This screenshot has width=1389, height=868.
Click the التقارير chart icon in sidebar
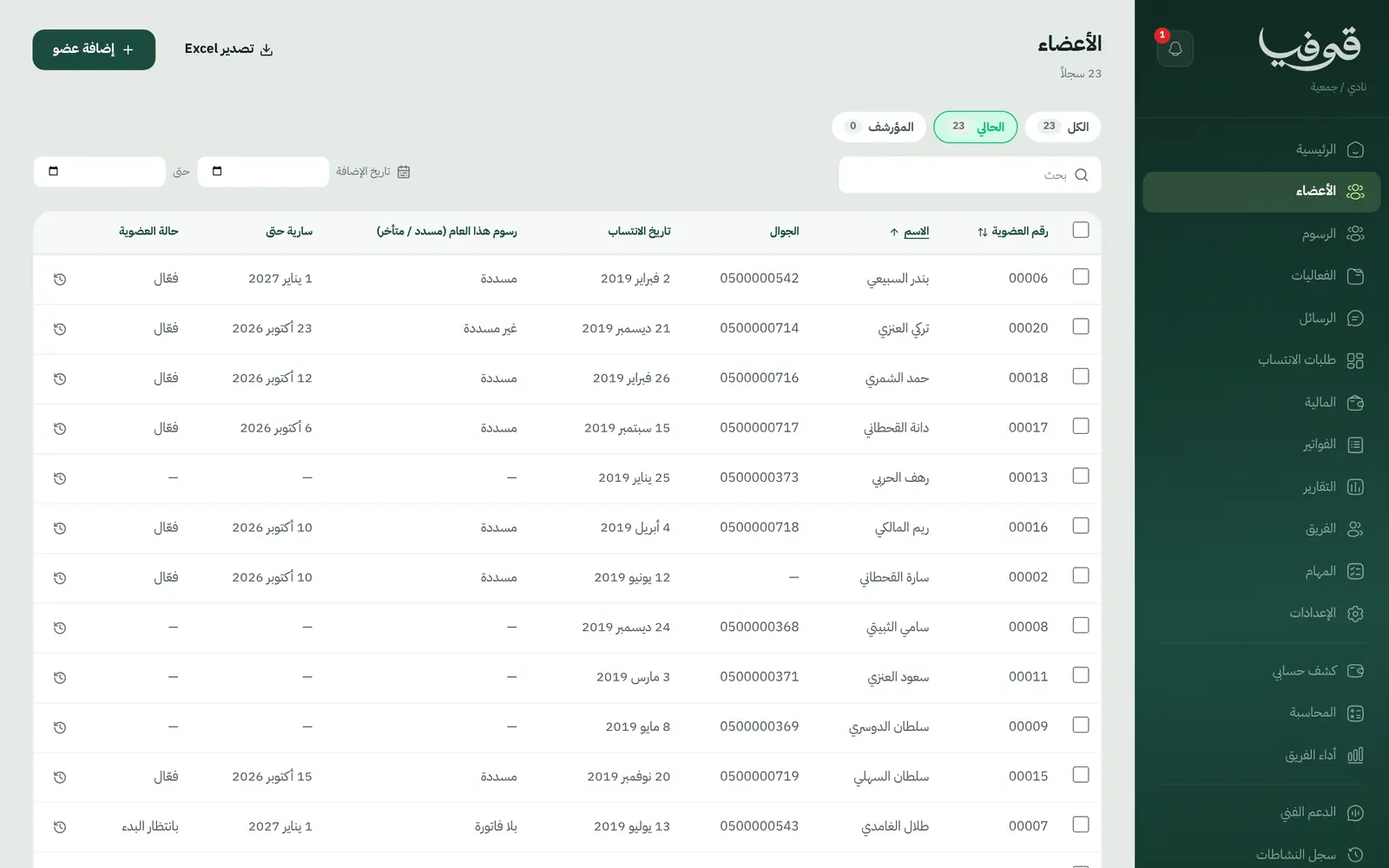click(1355, 487)
